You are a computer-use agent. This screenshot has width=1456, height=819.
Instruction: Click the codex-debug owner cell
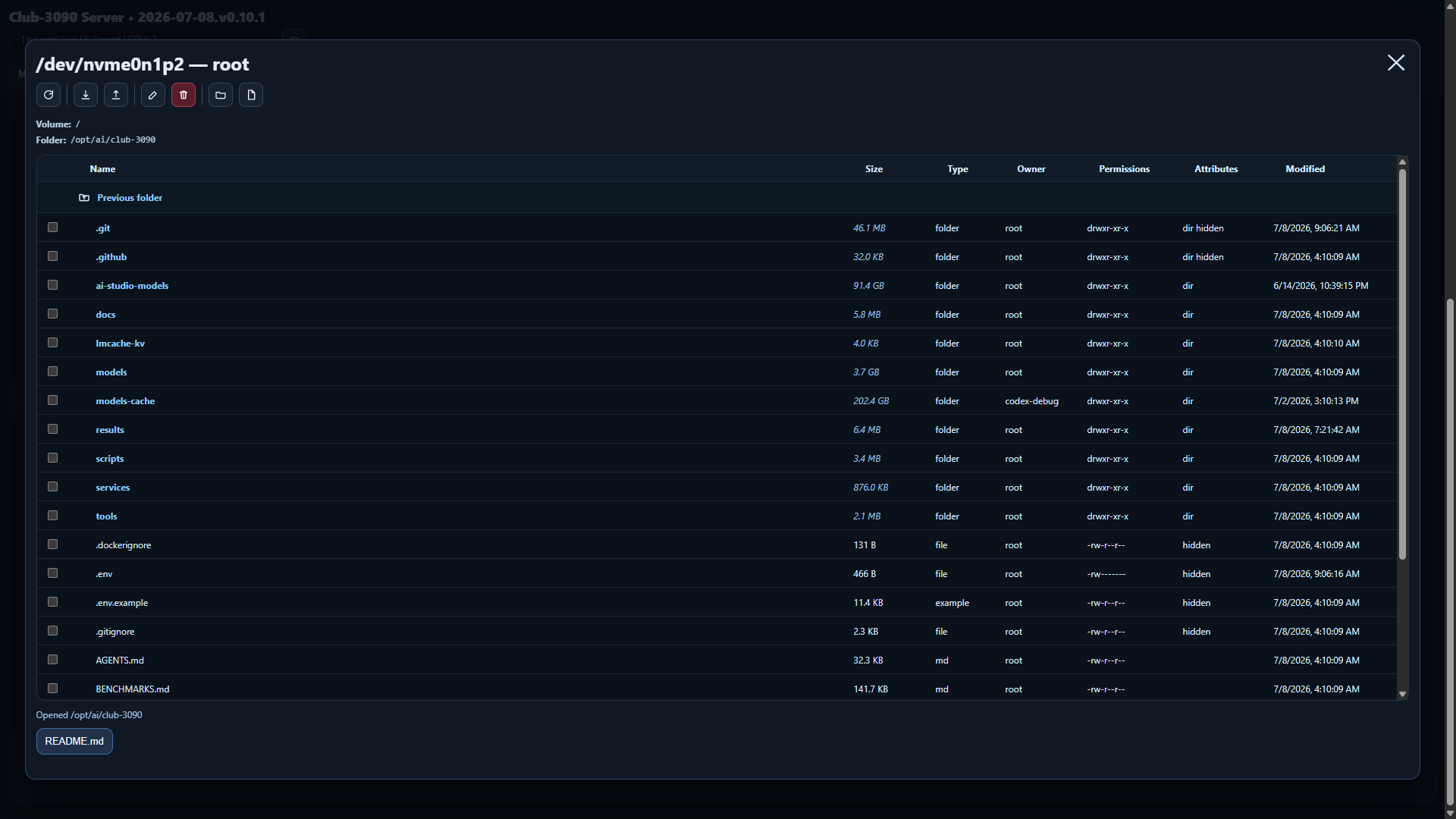pos(1031,401)
